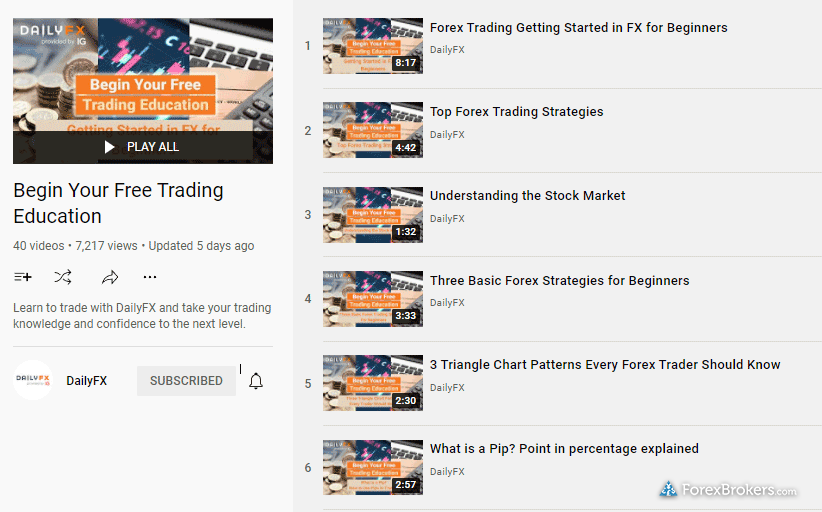Image resolution: width=822 pixels, height=512 pixels.
Task: Click the ForexBrokers.com watermark logo
Action: 728,490
